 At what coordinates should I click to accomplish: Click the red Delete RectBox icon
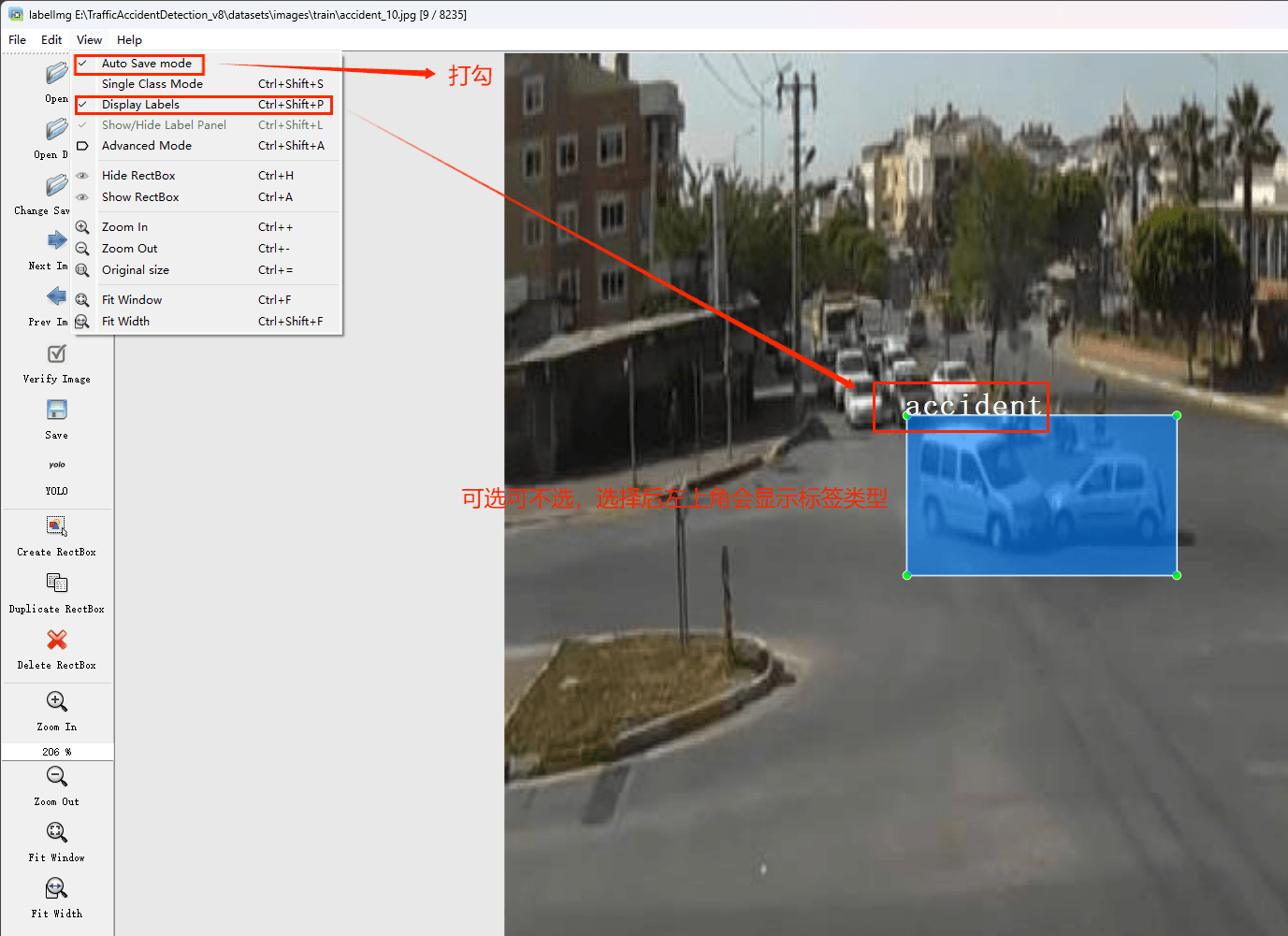[x=56, y=640]
